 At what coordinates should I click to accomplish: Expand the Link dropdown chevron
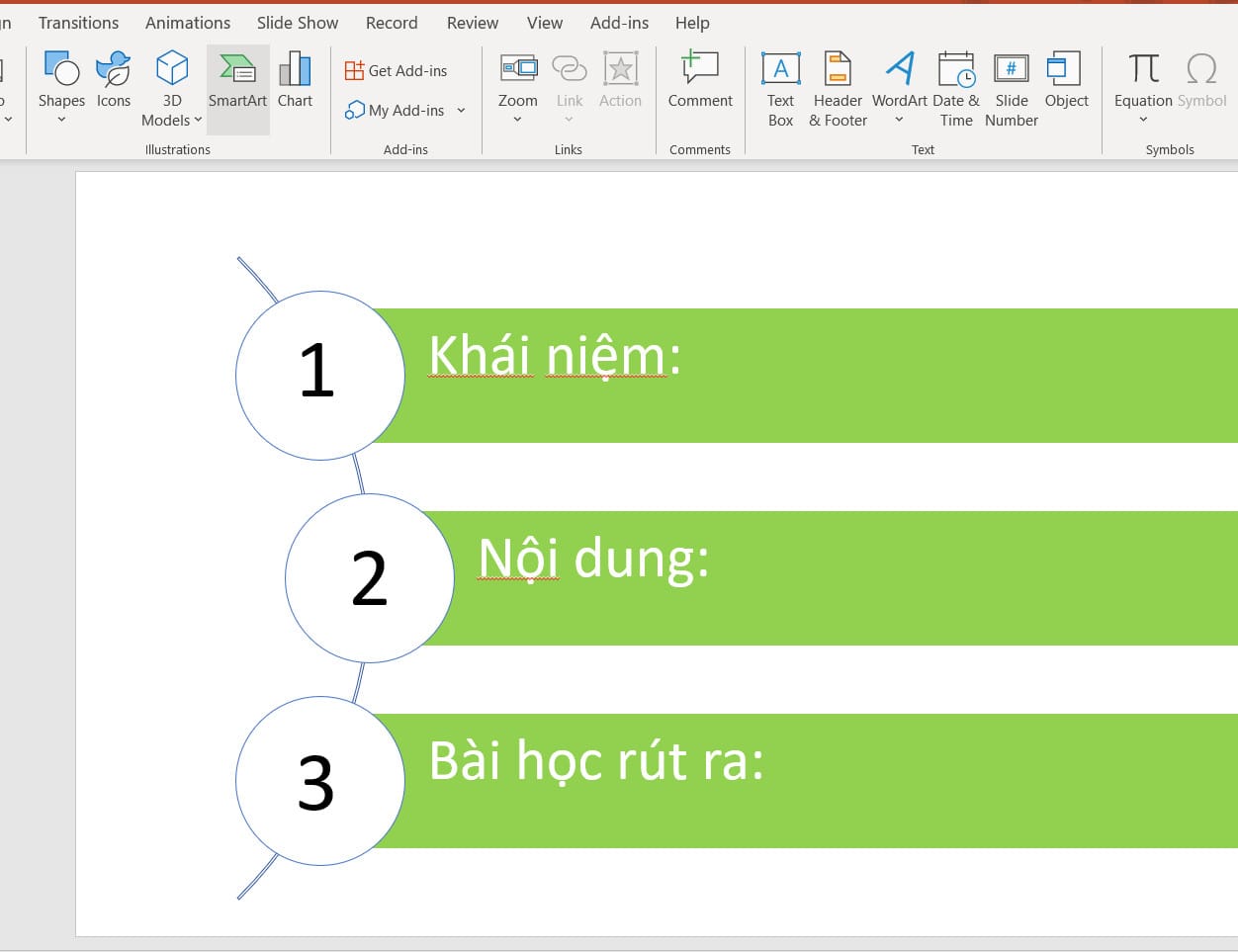pyautogui.click(x=569, y=120)
